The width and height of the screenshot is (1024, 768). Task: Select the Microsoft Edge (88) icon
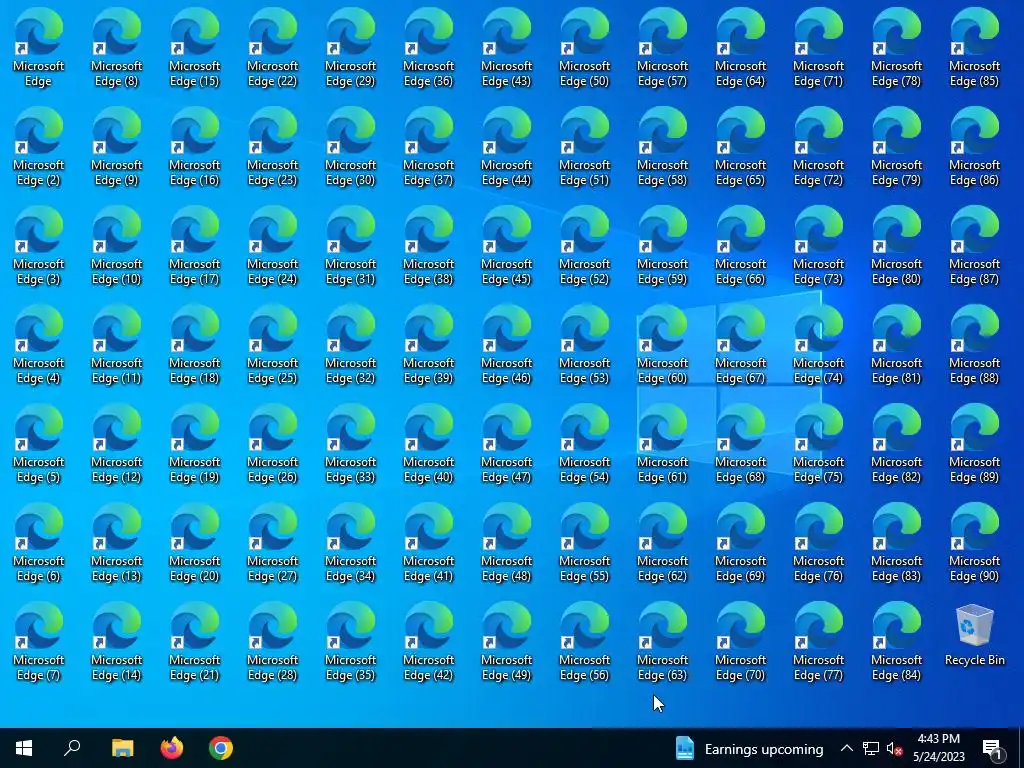tap(974, 345)
